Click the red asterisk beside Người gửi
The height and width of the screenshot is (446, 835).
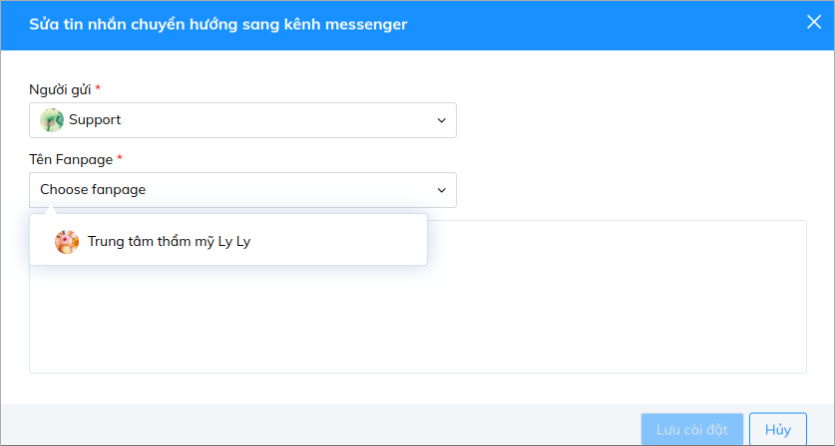(x=98, y=87)
